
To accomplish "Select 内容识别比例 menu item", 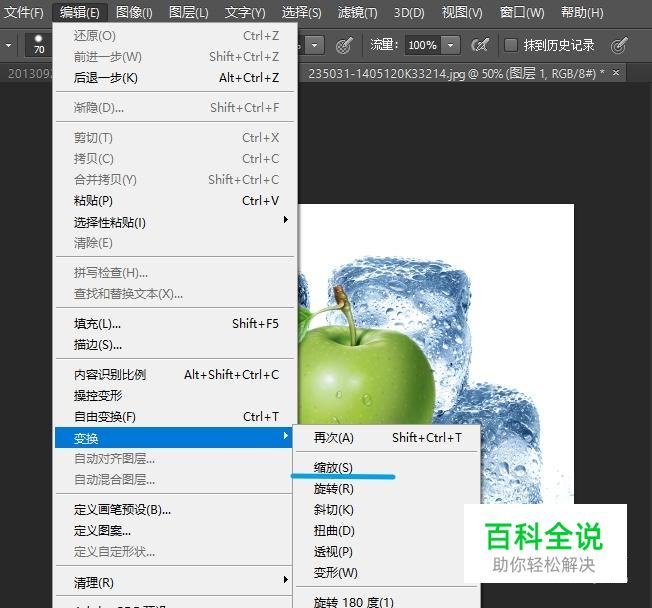I will [x=176, y=375].
